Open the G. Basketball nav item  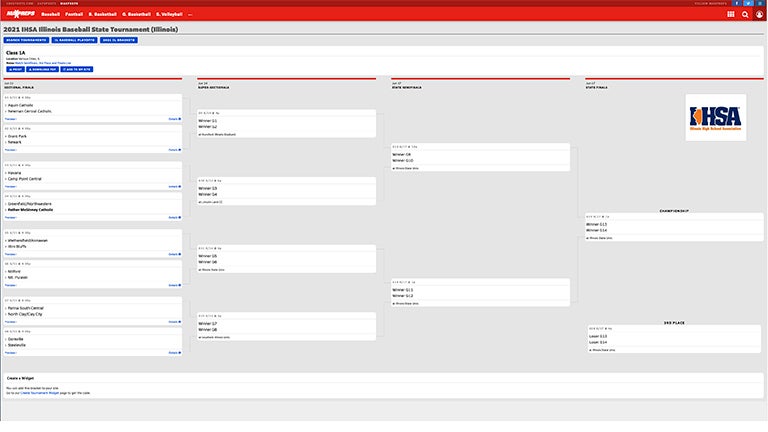pos(136,14)
